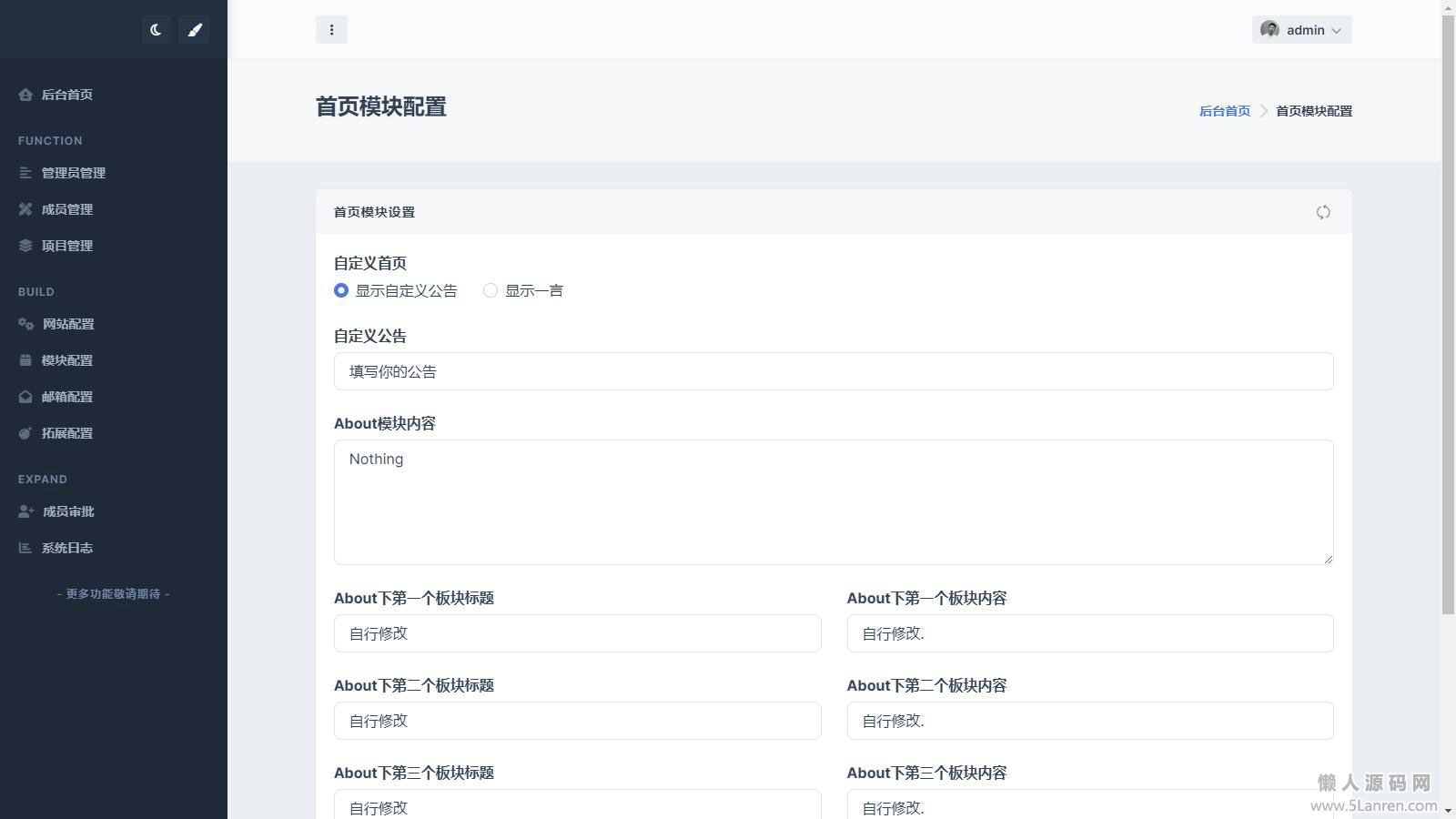Open 模块配置 in the sidebar
The image size is (1456, 819).
(67, 360)
